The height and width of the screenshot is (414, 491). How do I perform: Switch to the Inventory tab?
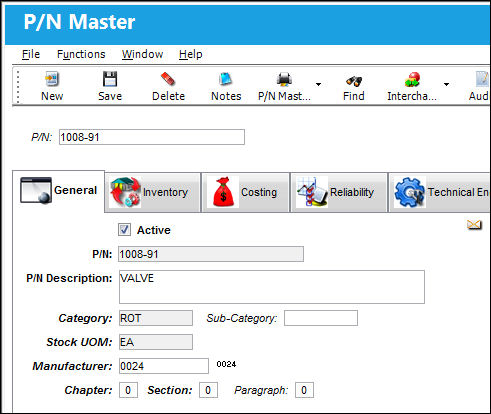[x=153, y=192]
